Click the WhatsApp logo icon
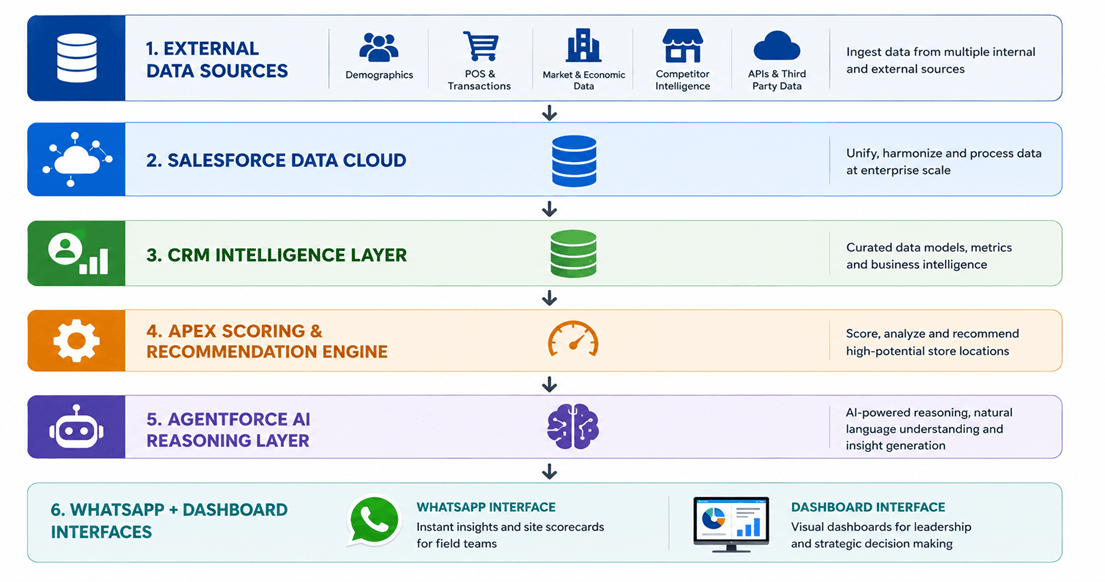Viewport: 1105px width, 582px height. coord(374,521)
